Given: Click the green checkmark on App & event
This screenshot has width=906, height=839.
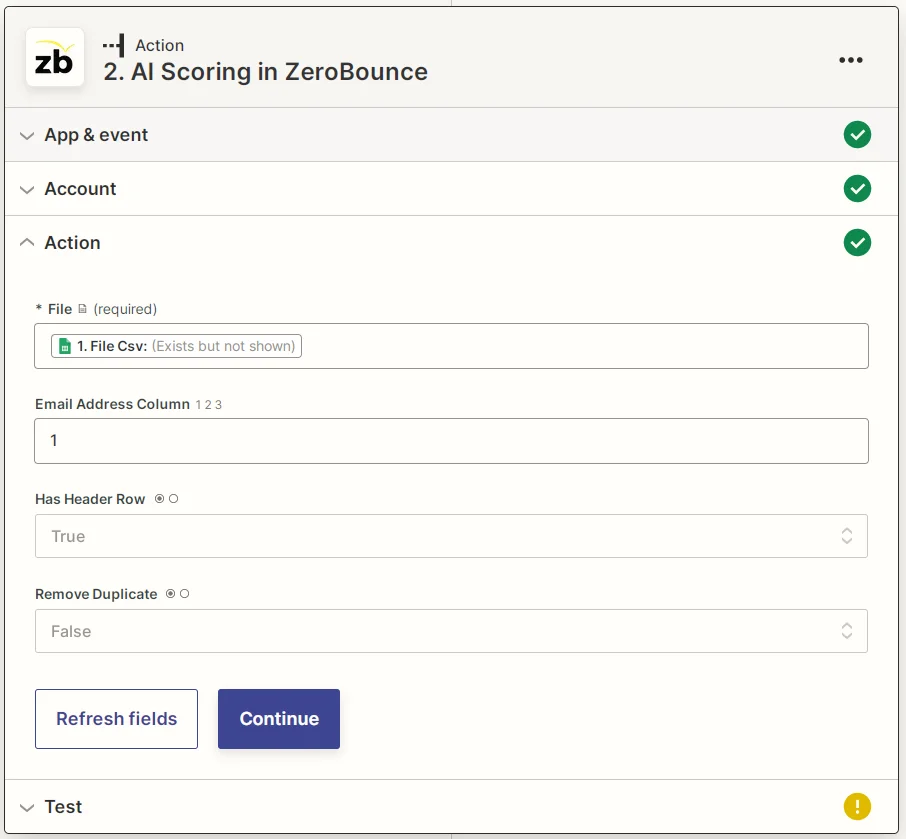Looking at the screenshot, I should [x=857, y=134].
